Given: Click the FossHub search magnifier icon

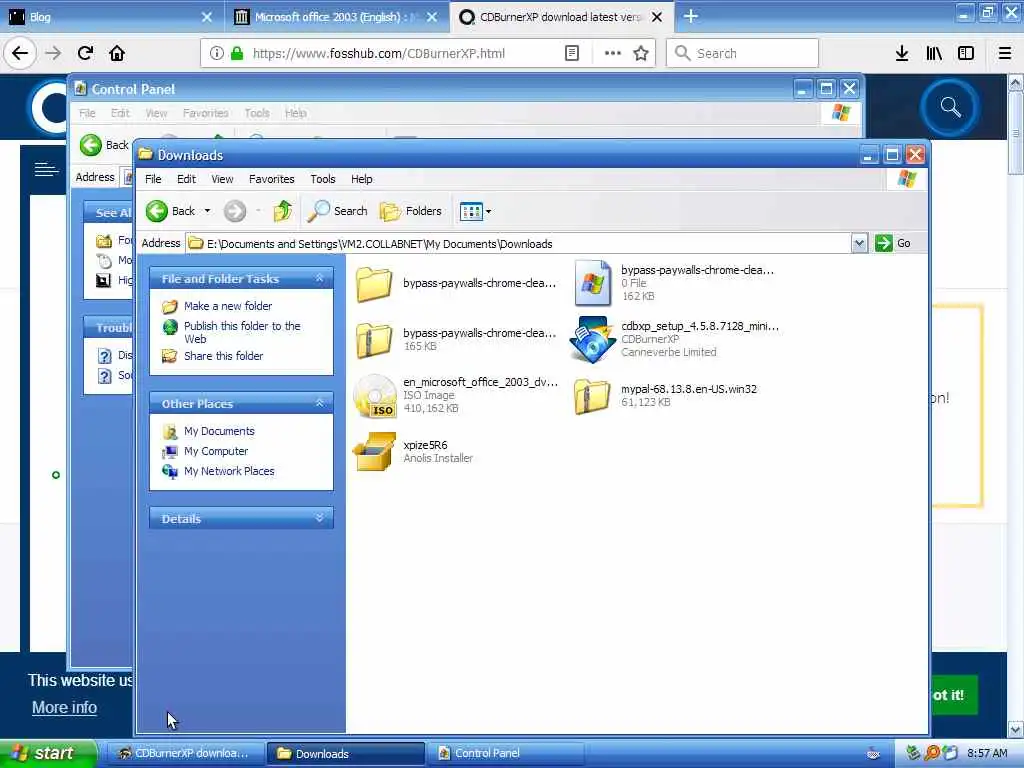Looking at the screenshot, I should pyautogui.click(x=950, y=107).
